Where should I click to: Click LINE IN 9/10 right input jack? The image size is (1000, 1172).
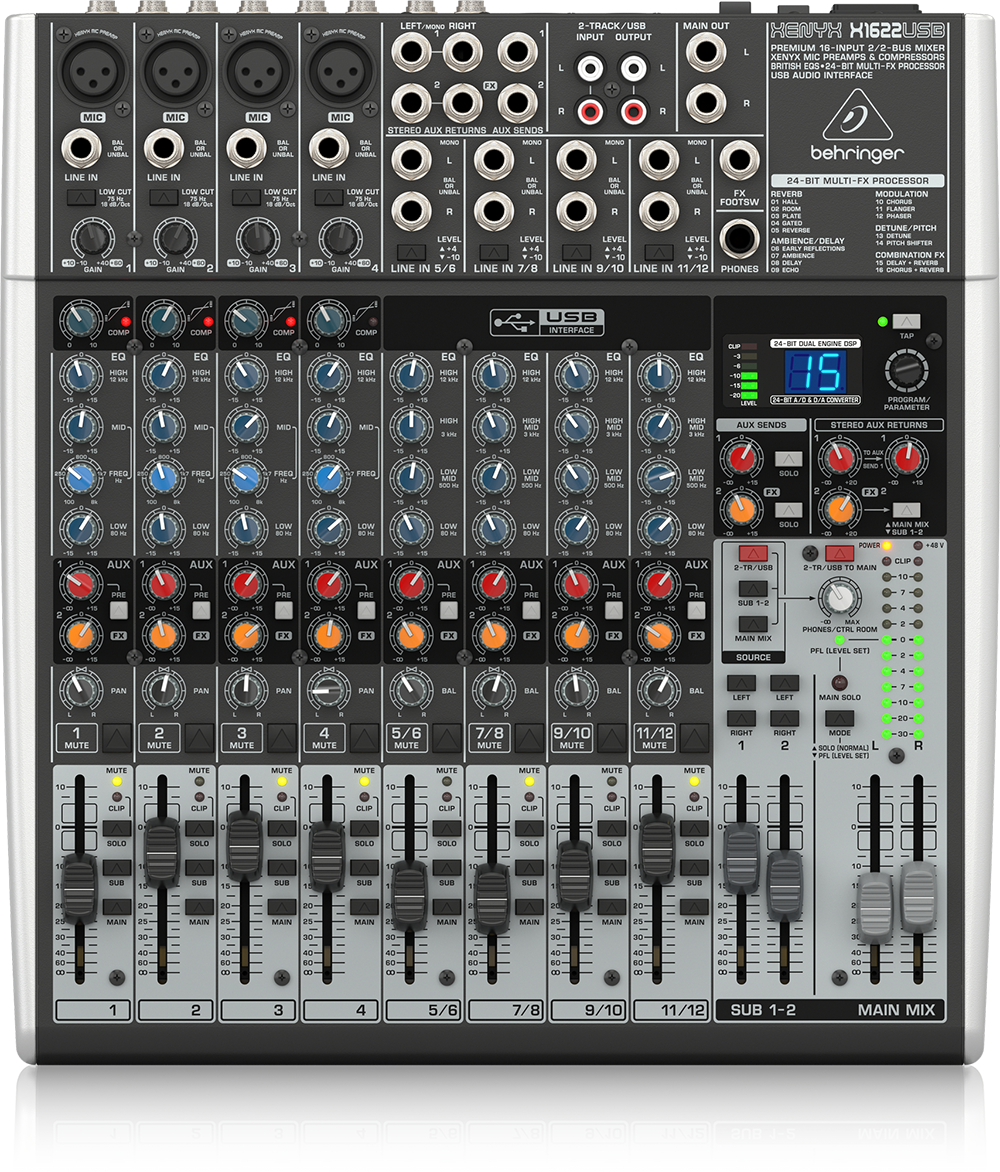[576, 212]
